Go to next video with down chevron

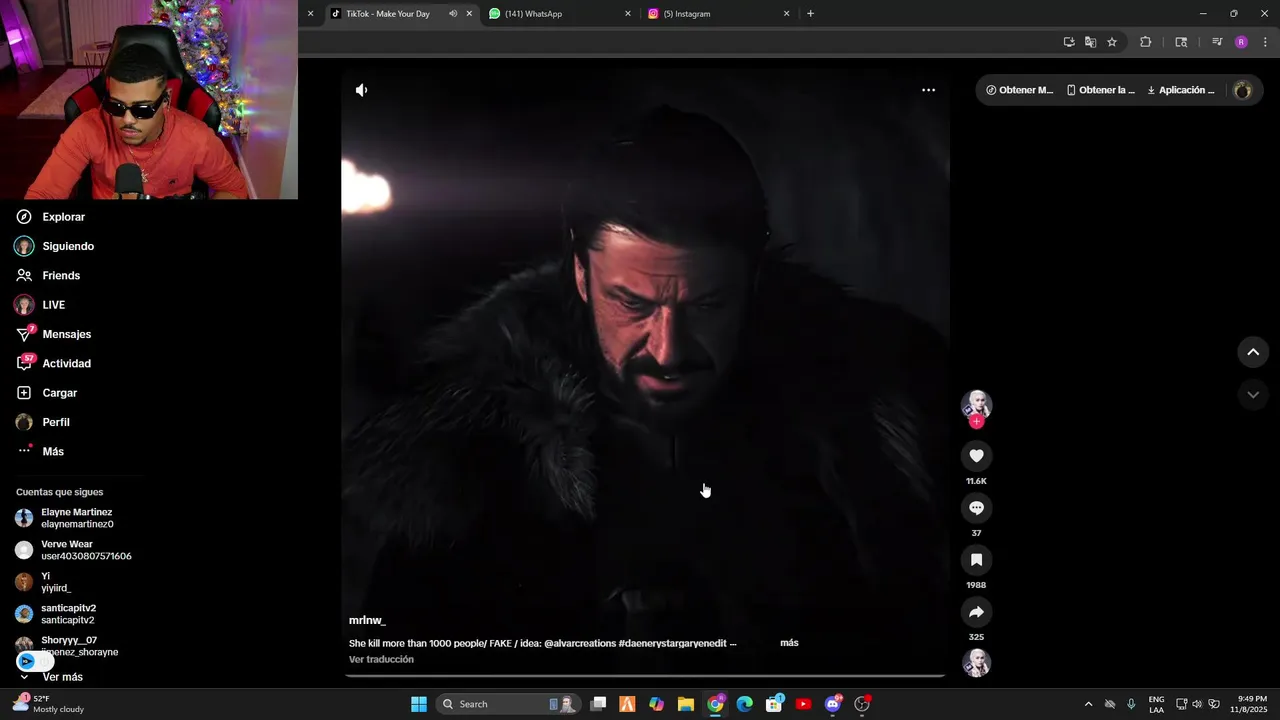1253,395
